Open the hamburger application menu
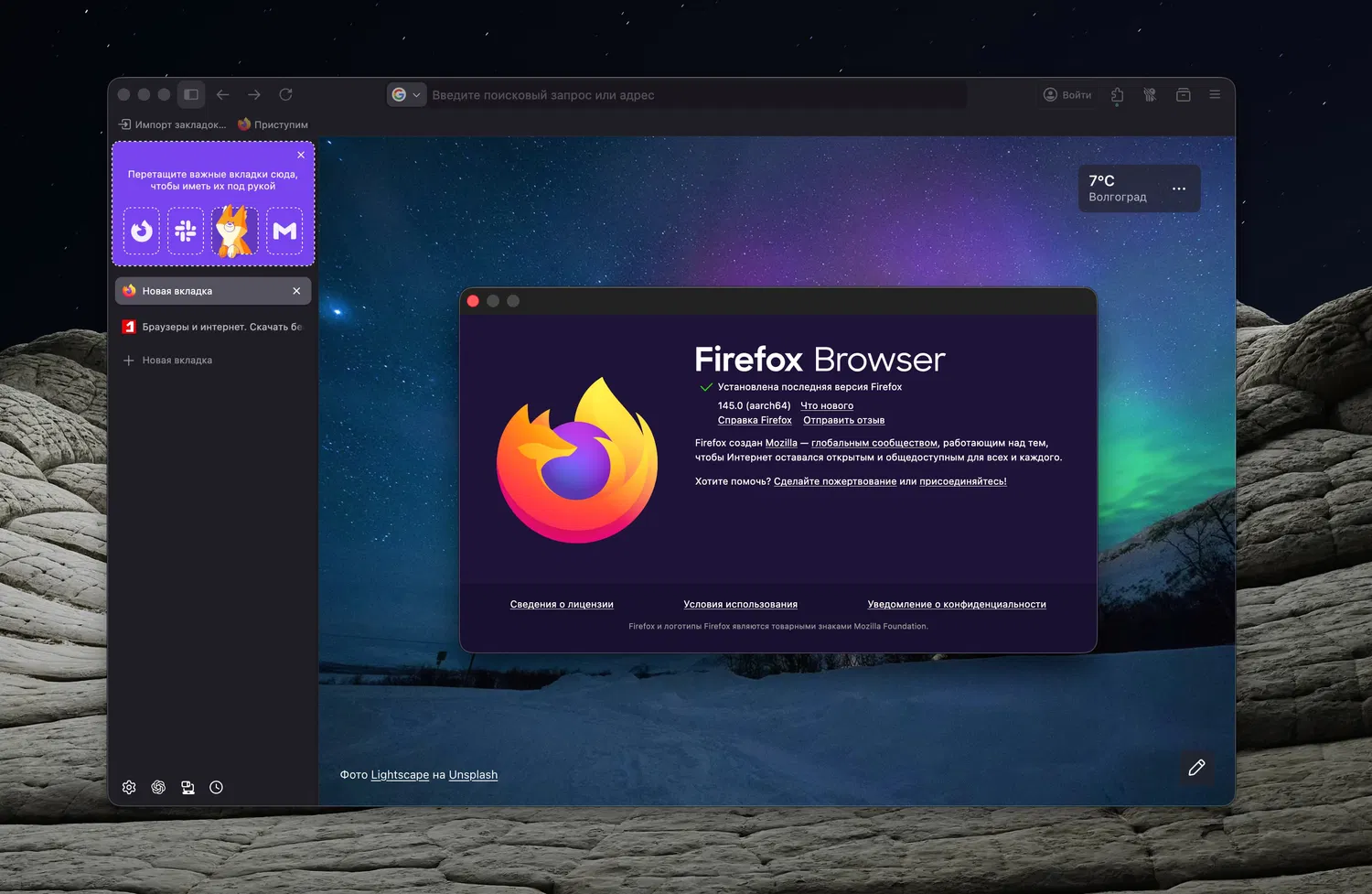The width and height of the screenshot is (1372, 894). tap(1215, 94)
